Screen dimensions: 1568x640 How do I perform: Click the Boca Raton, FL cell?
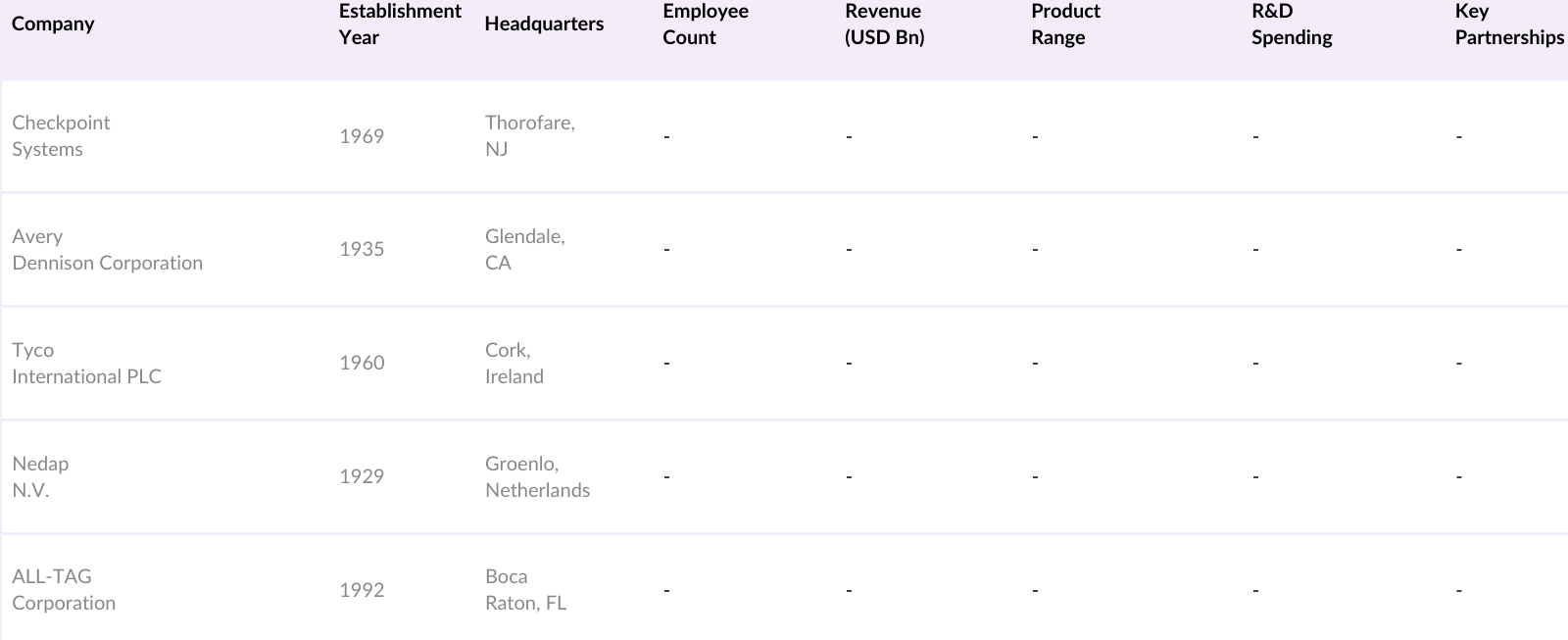pyautogui.click(x=525, y=590)
